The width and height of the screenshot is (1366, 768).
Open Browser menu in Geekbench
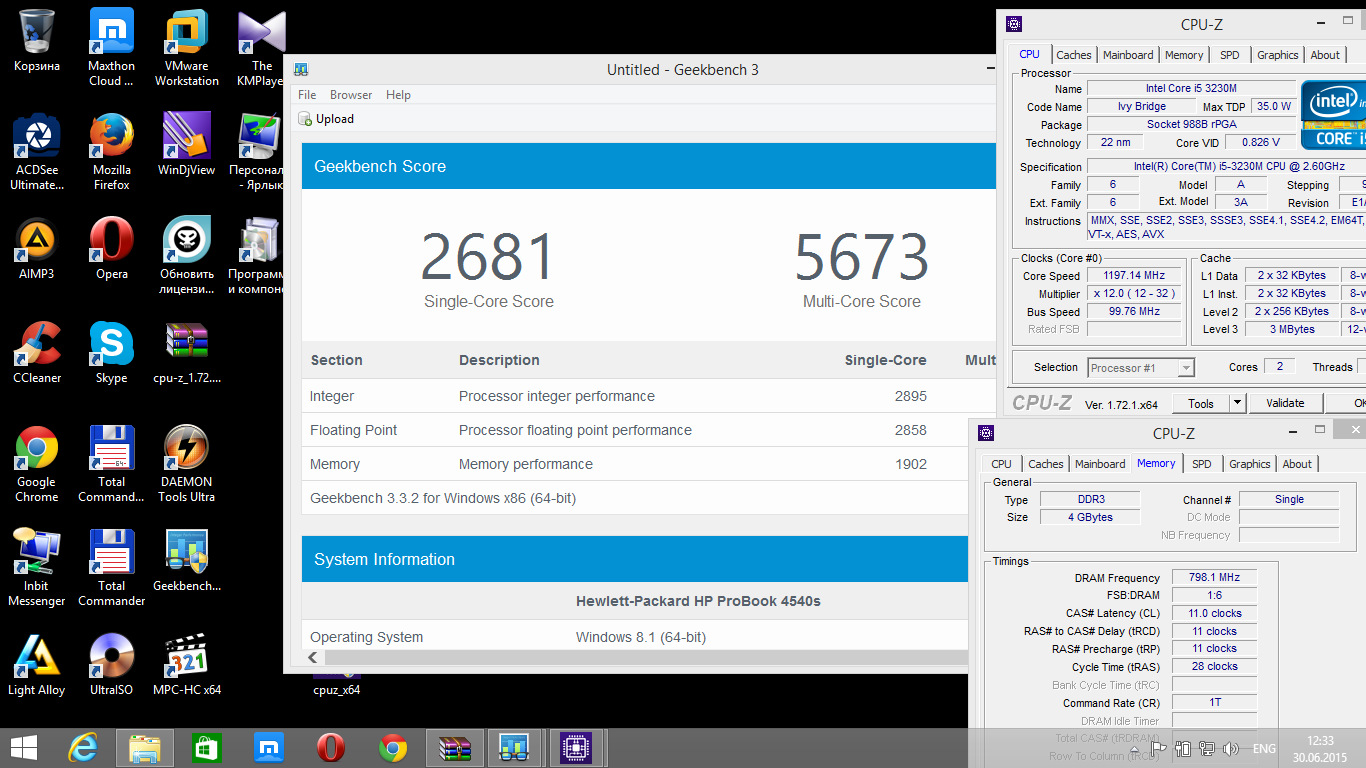click(351, 95)
